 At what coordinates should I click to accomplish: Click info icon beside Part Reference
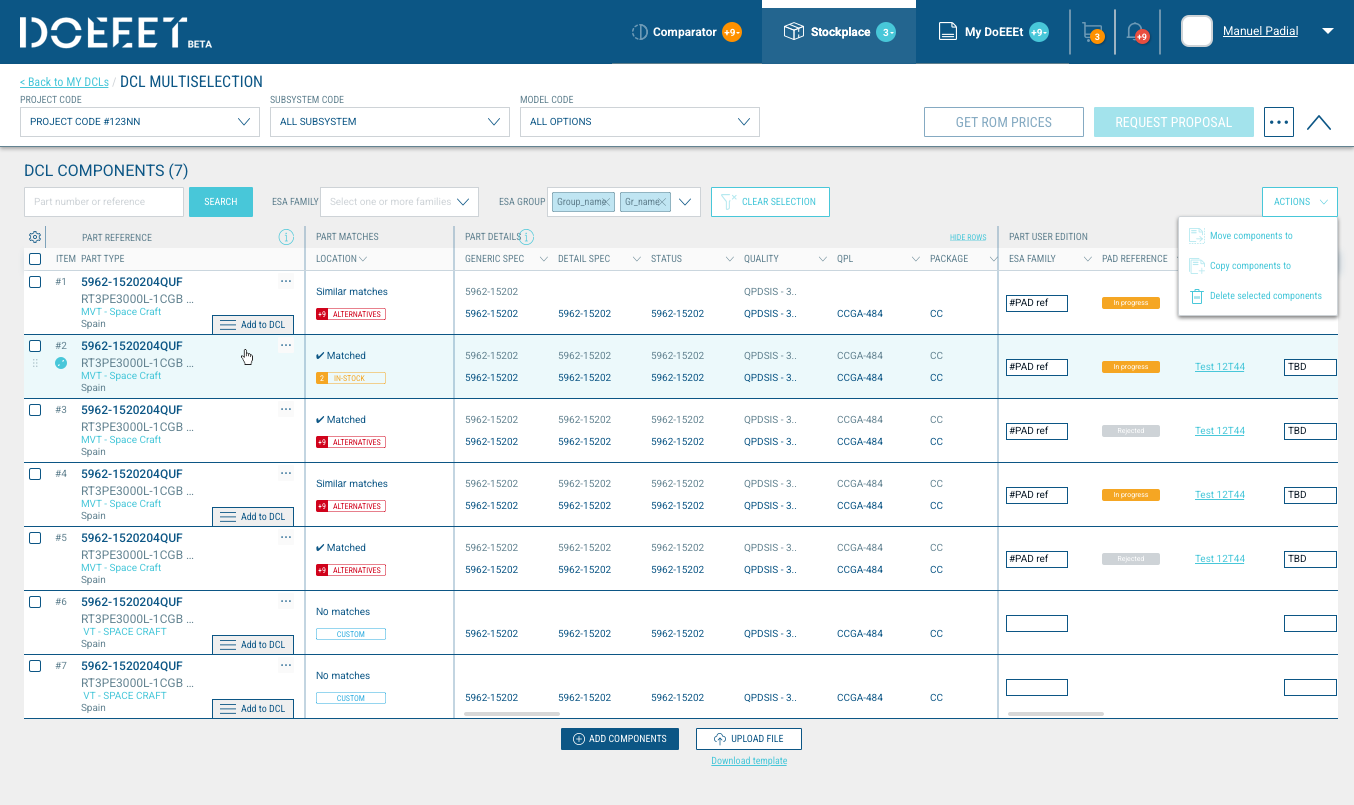click(286, 237)
